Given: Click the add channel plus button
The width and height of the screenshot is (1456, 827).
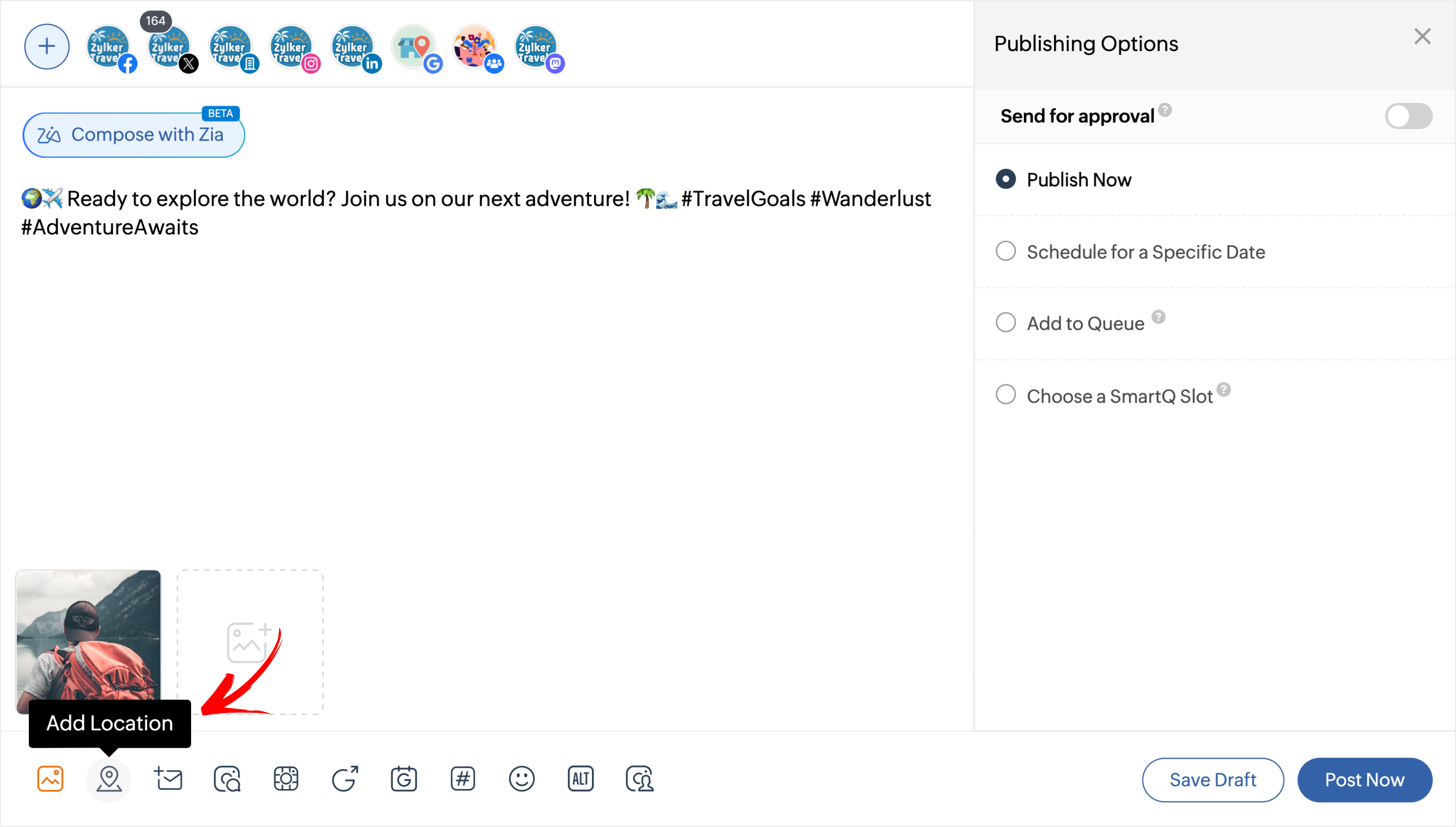Looking at the screenshot, I should tap(47, 47).
